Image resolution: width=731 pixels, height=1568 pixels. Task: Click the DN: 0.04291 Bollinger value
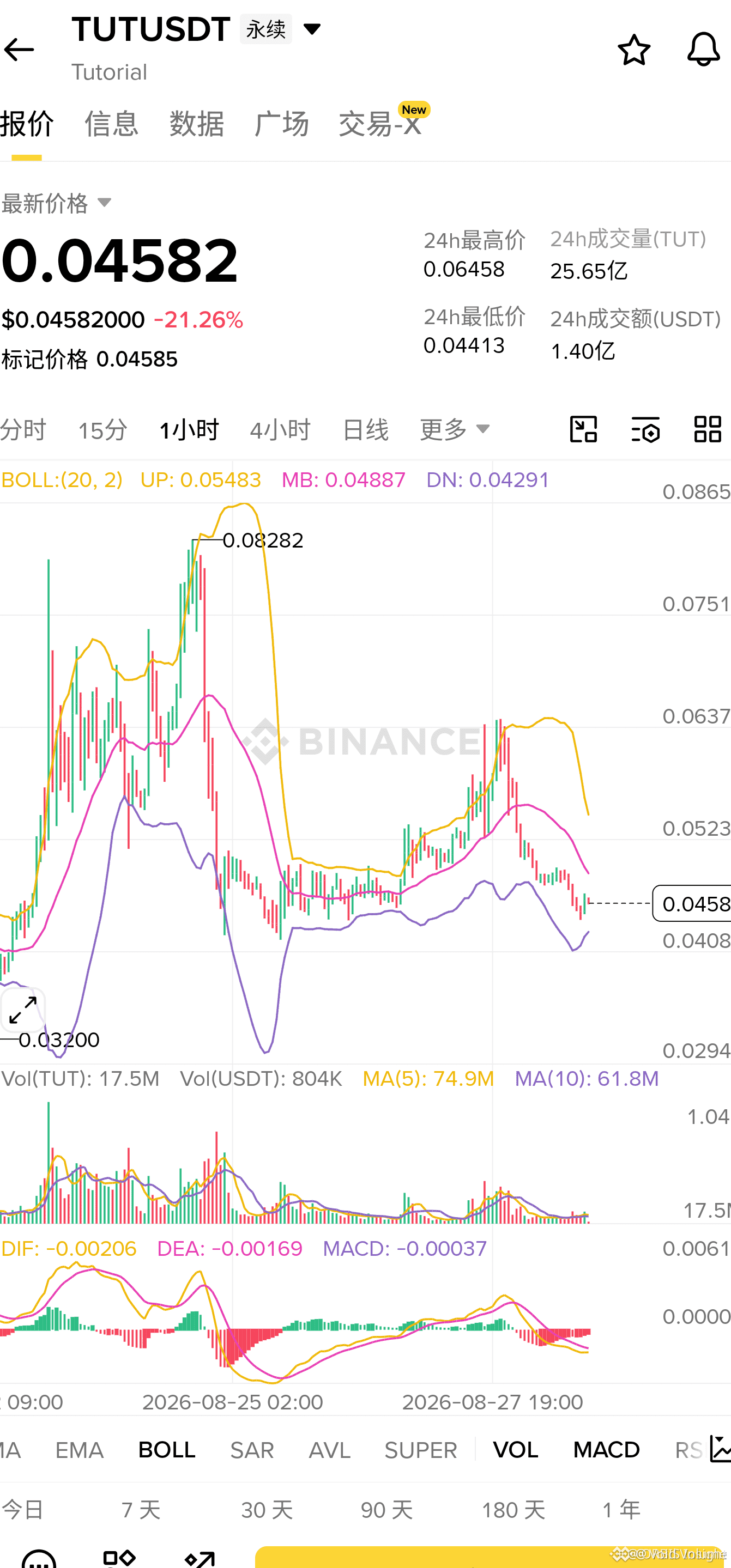[x=487, y=480]
